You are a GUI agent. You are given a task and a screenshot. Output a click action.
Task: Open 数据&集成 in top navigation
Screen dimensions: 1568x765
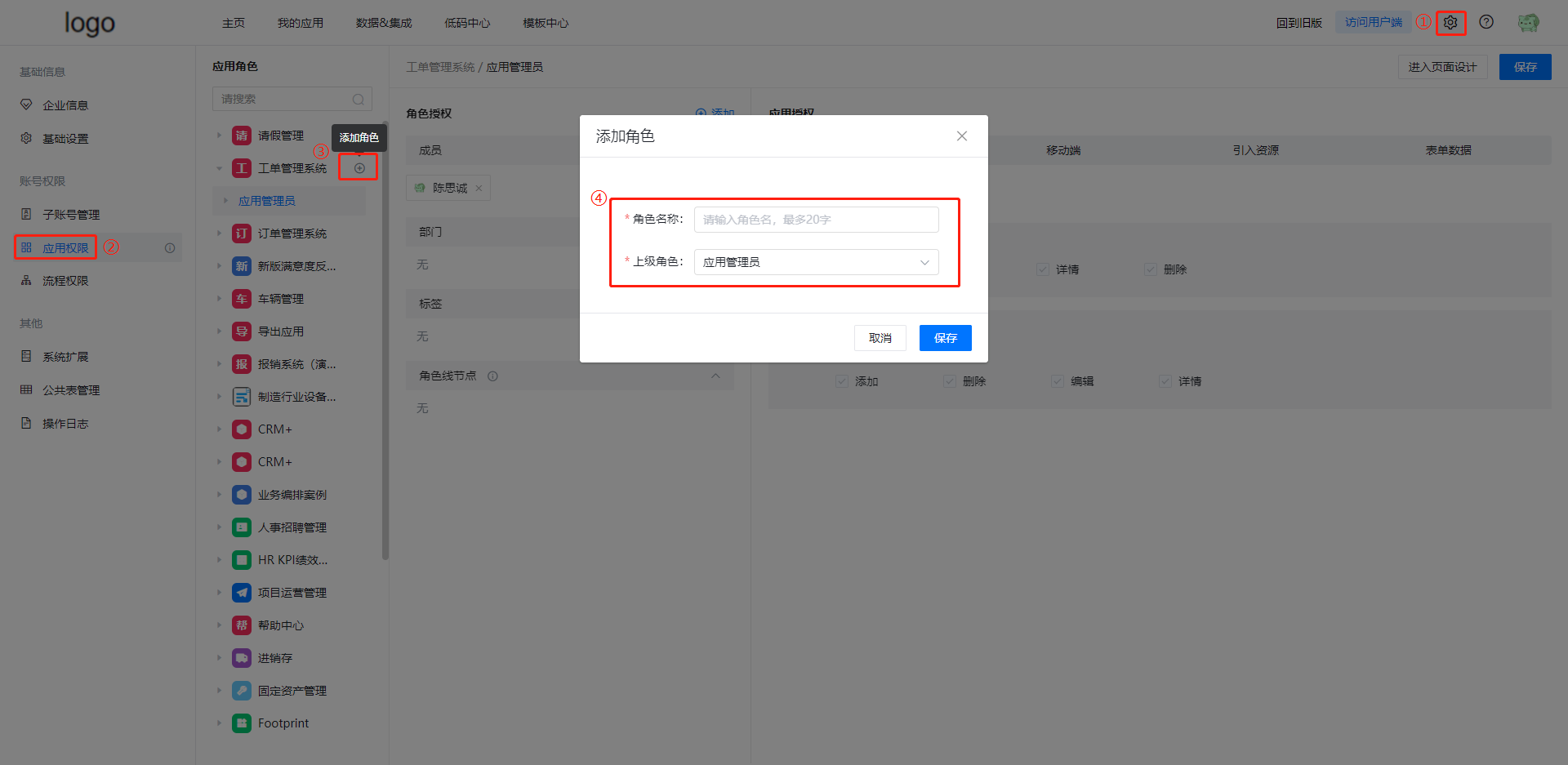(x=384, y=23)
